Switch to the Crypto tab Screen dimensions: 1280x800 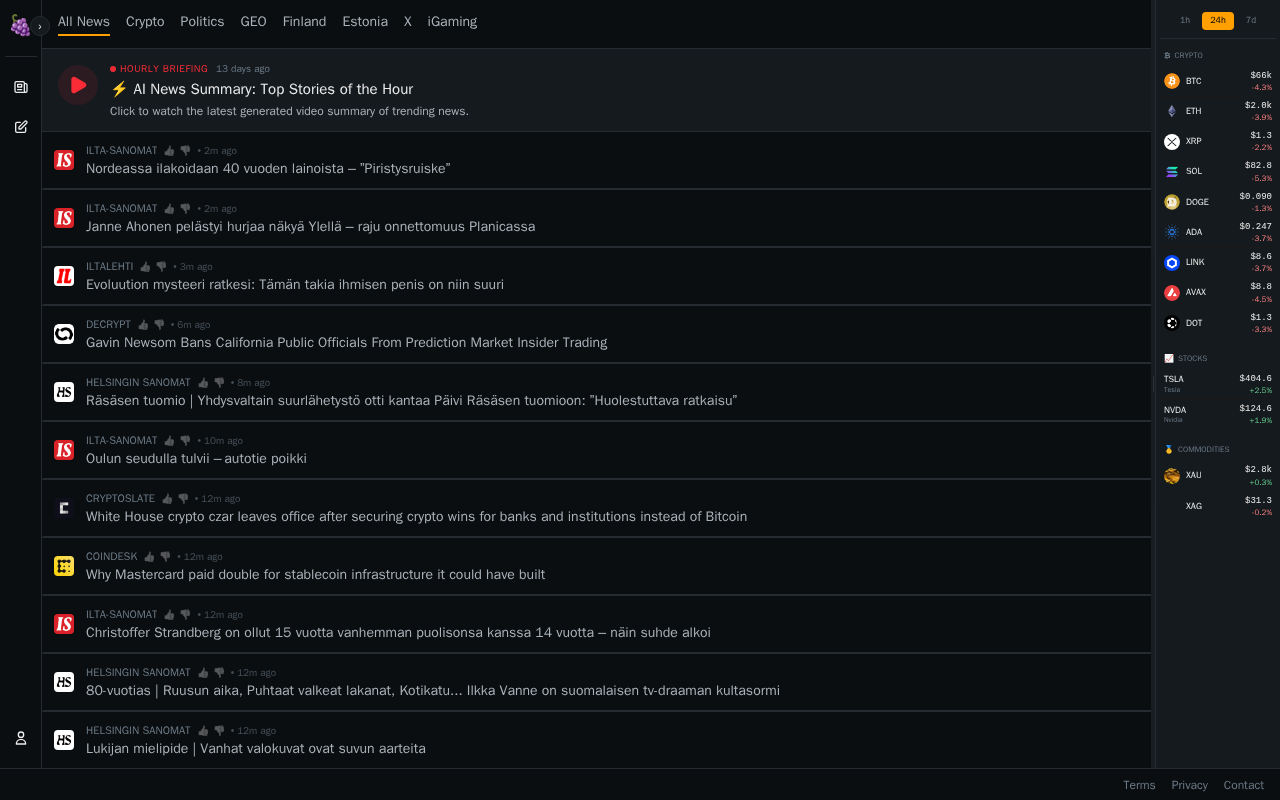point(145,22)
